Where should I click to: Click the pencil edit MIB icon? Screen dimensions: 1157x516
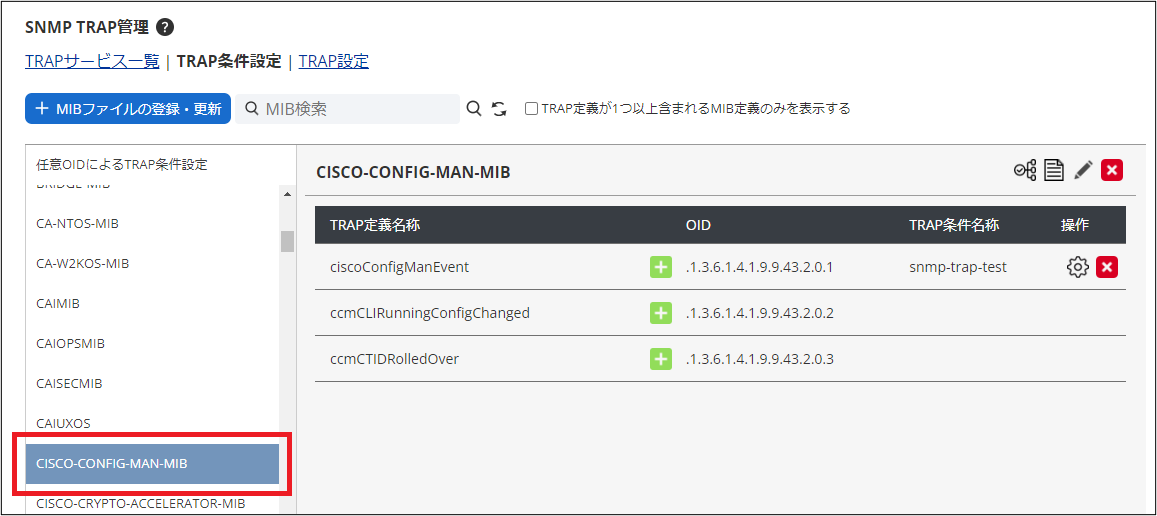click(1083, 171)
